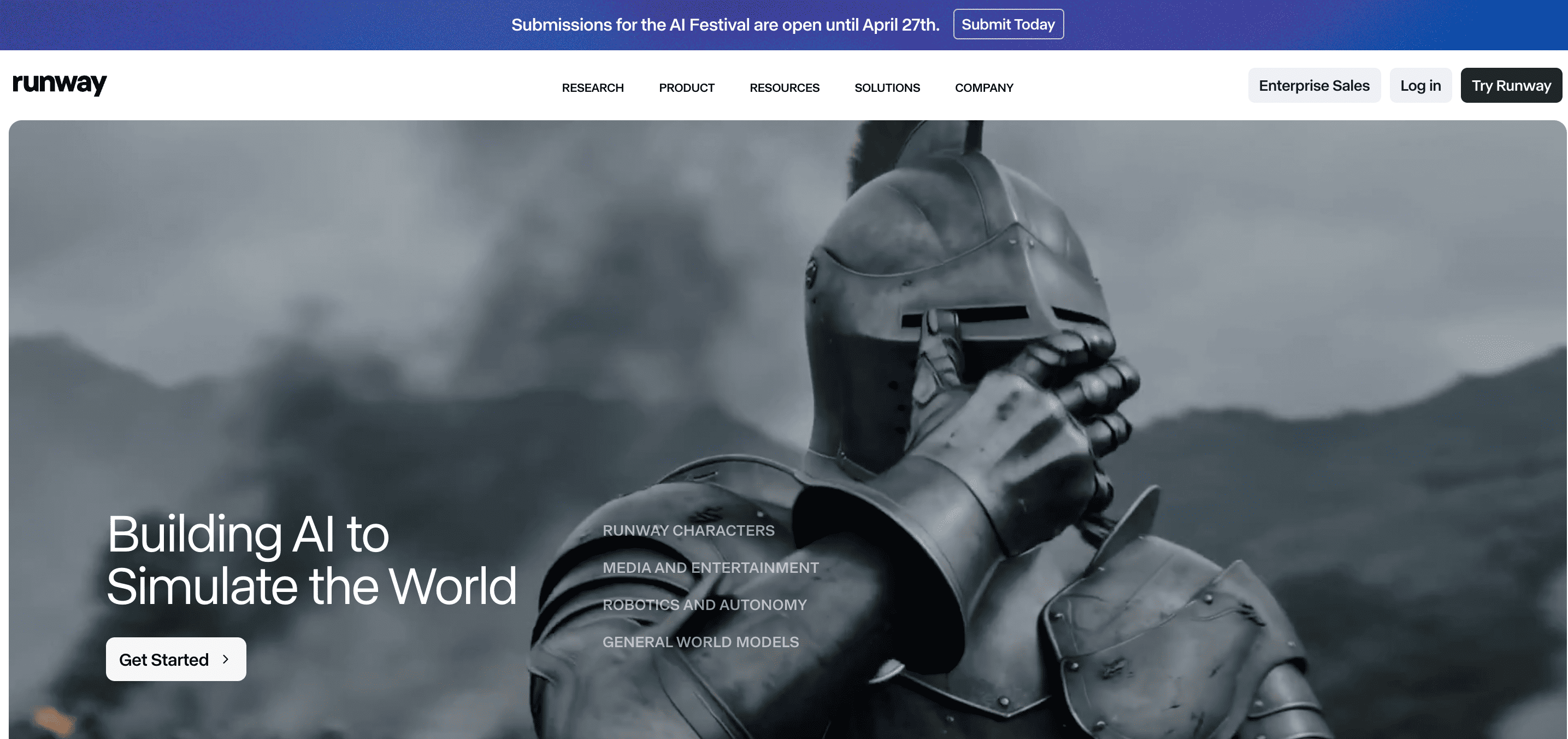This screenshot has width=1568, height=739.
Task: Select the ROBOTICS AND AUTONOMY link
Action: [704, 605]
